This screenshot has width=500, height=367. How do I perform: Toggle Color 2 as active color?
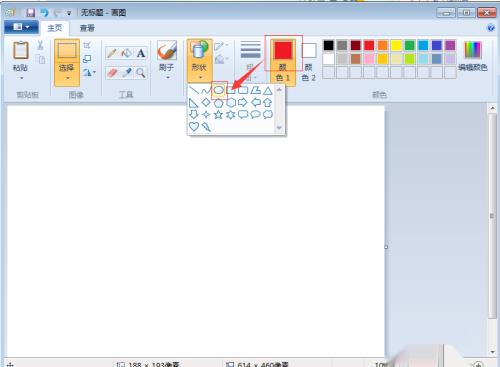coord(309,62)
